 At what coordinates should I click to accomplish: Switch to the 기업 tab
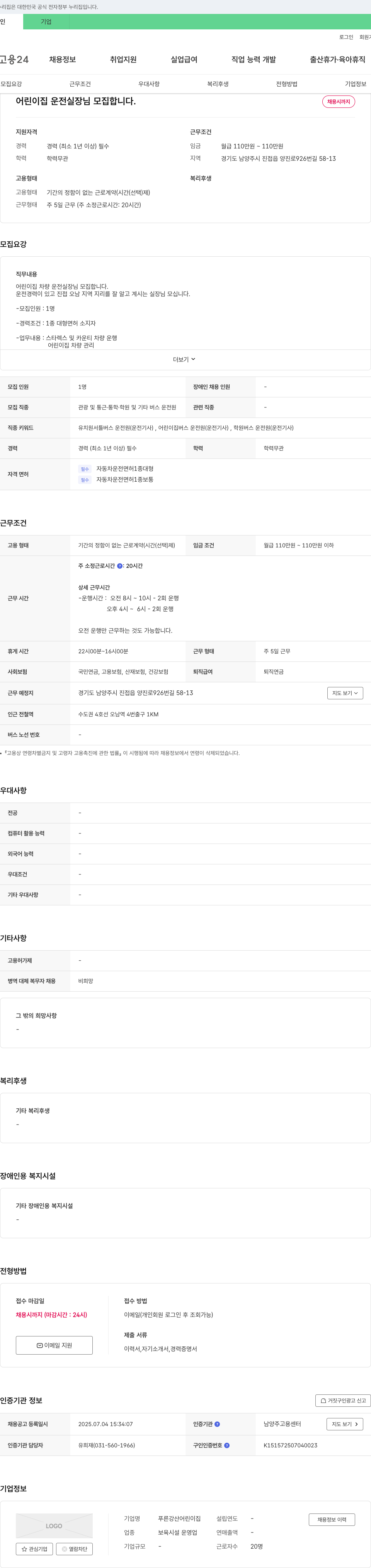pyautogui.click(x=46, y=21)
